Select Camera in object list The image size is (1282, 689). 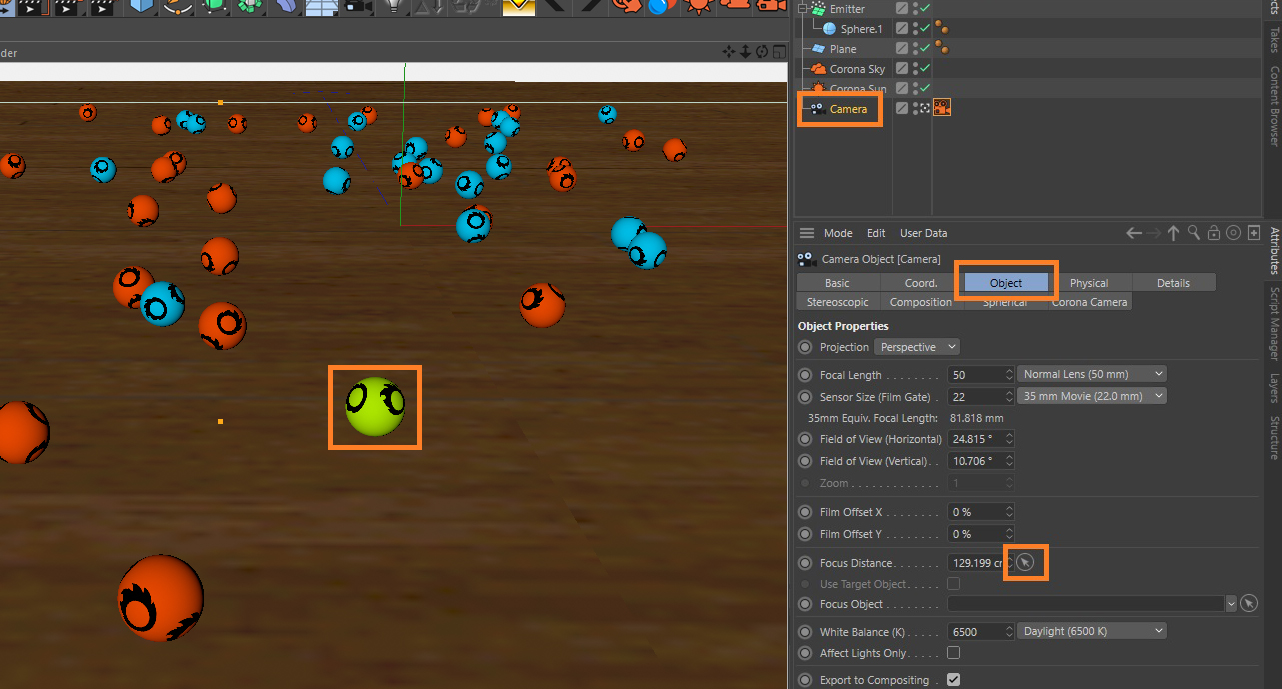point(848,109)
